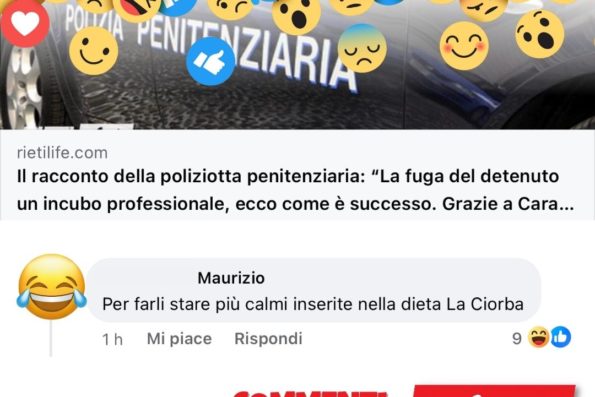Click the wide-eyed surprised emoji at right
This screenshot has height=397, width=595.
click(540, 34)
